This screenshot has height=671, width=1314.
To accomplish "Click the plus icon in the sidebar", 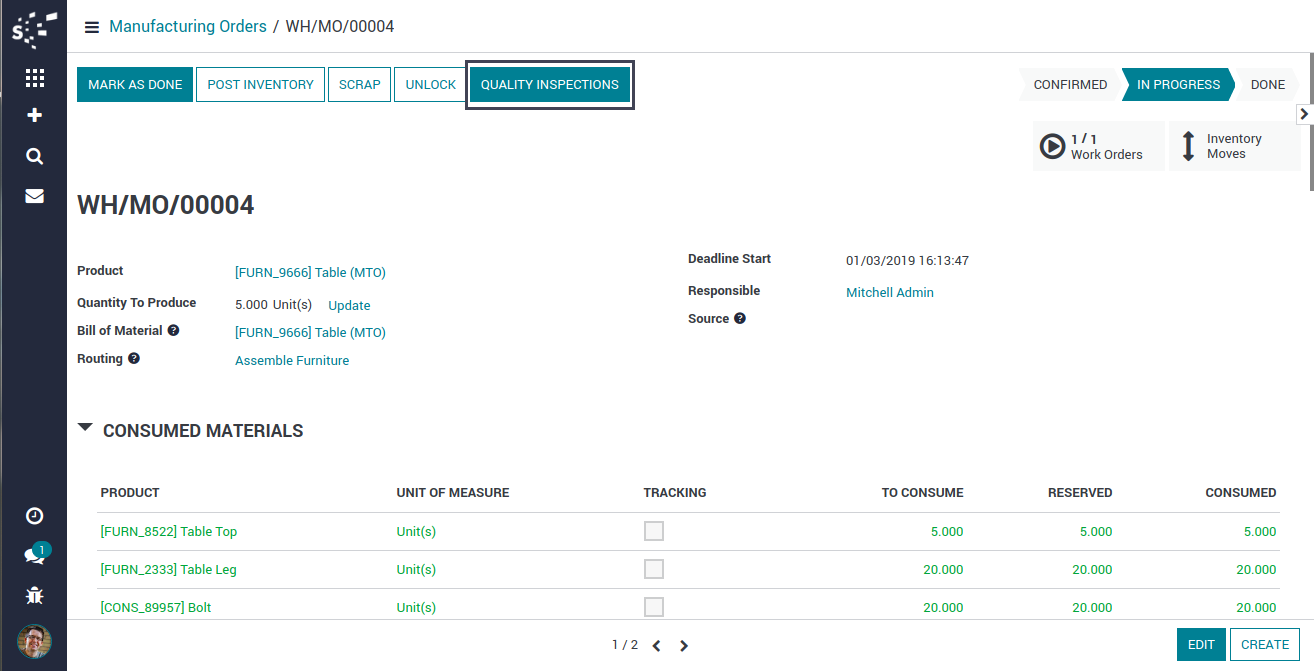I will (34, 116).
